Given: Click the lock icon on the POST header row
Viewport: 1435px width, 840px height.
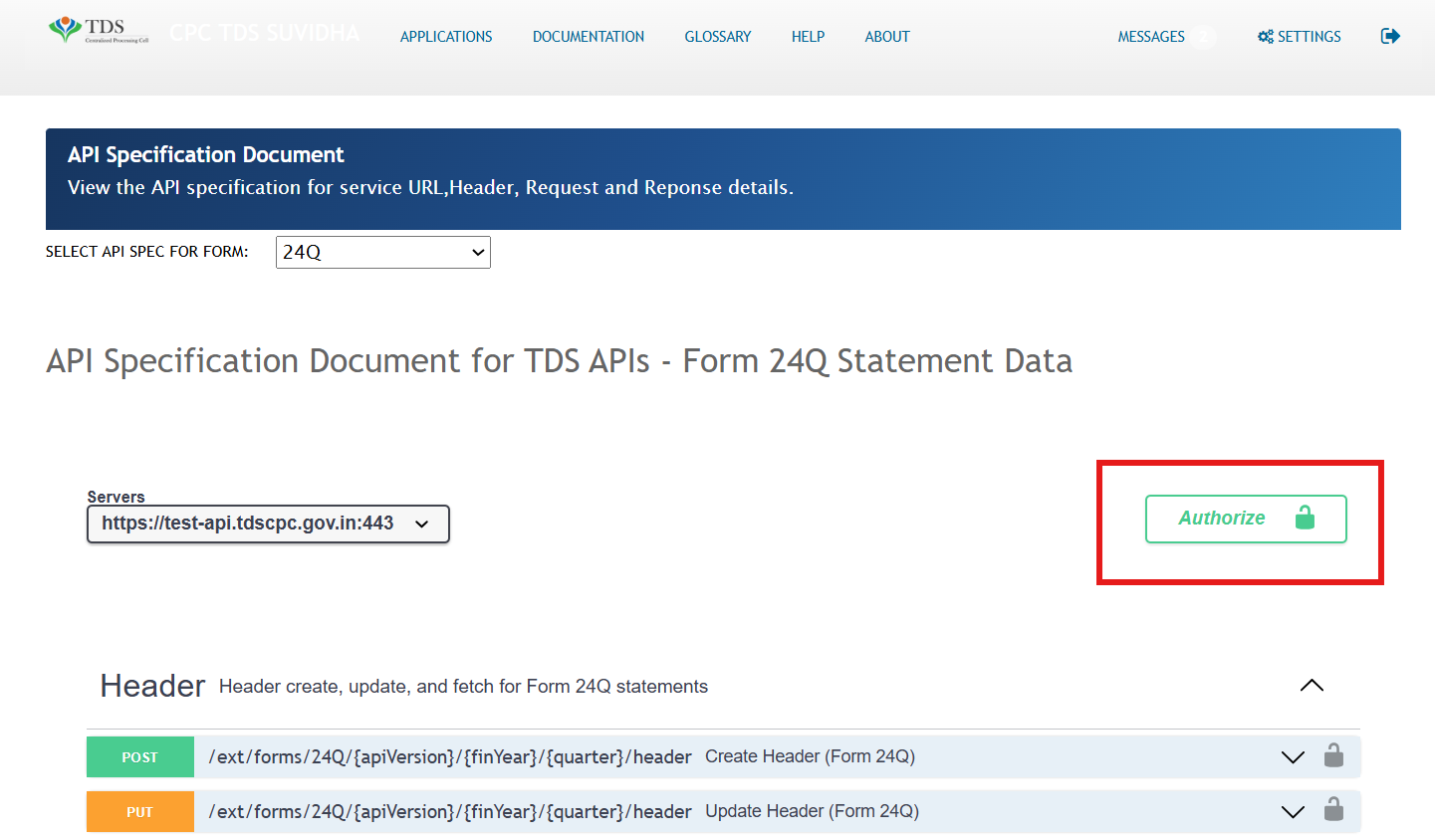Looking at the screenshot, I should coord(1333,756).
